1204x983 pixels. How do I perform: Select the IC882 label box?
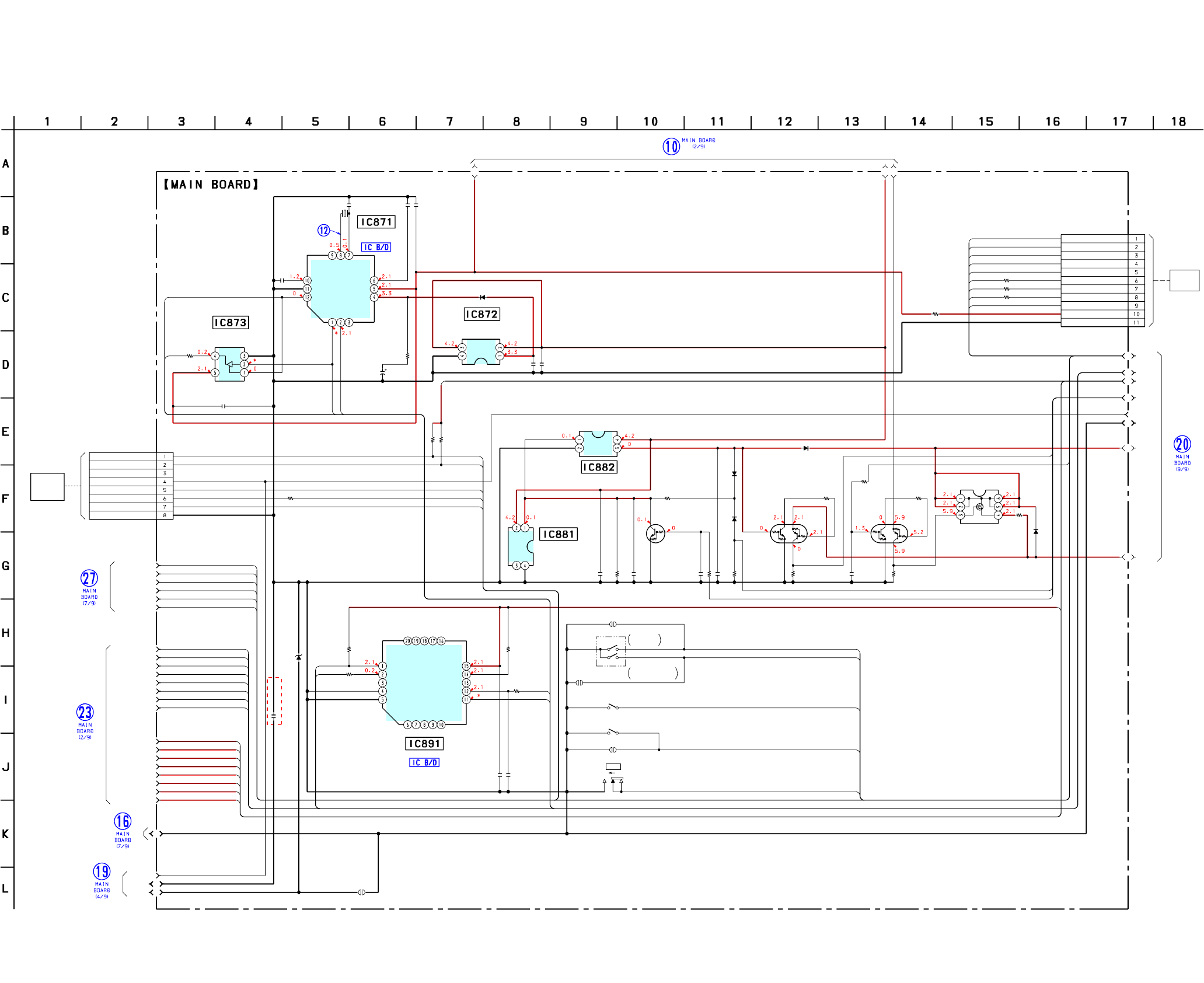click(x=599, y=467)
